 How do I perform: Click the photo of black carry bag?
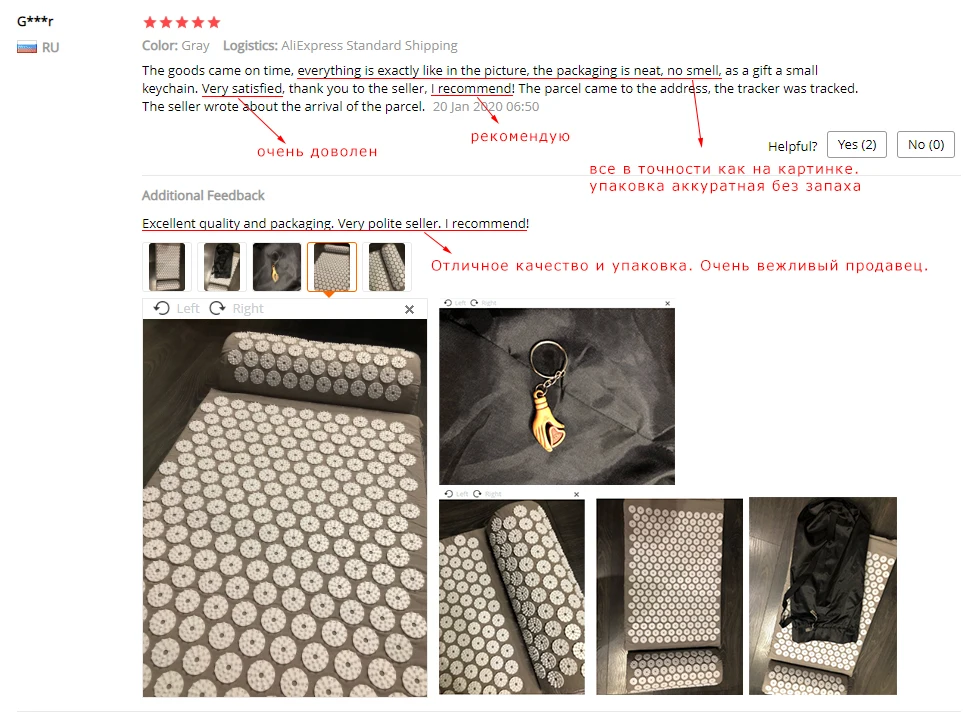[823, 596]
